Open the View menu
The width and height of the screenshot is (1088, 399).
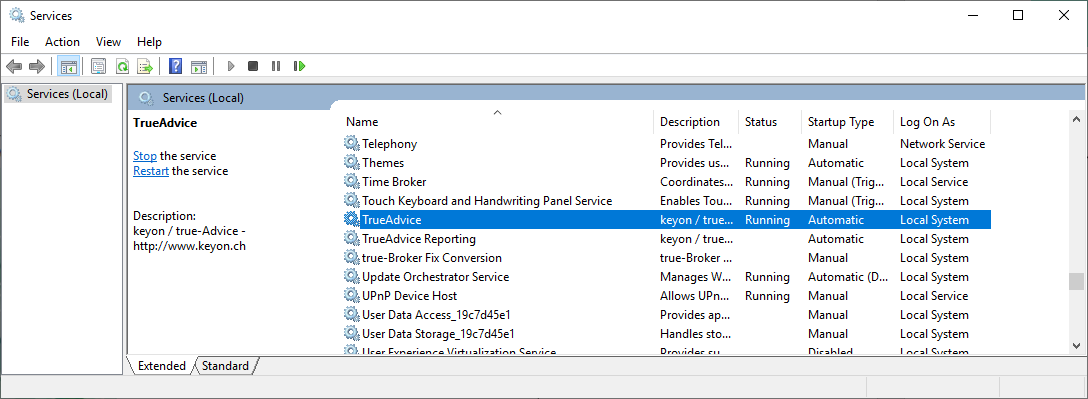click(108, 42)
